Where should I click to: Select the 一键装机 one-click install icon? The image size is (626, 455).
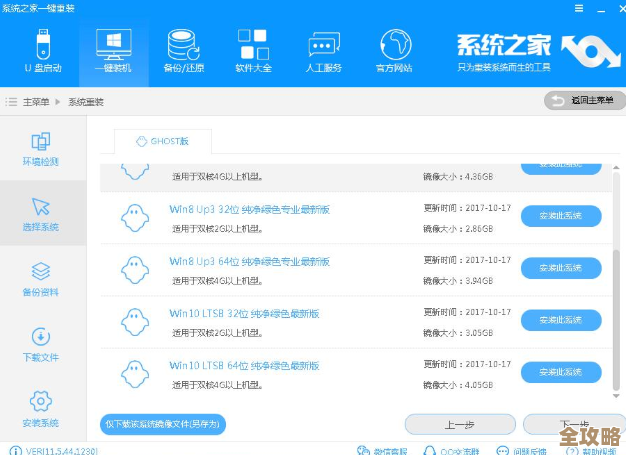point(113,51)
